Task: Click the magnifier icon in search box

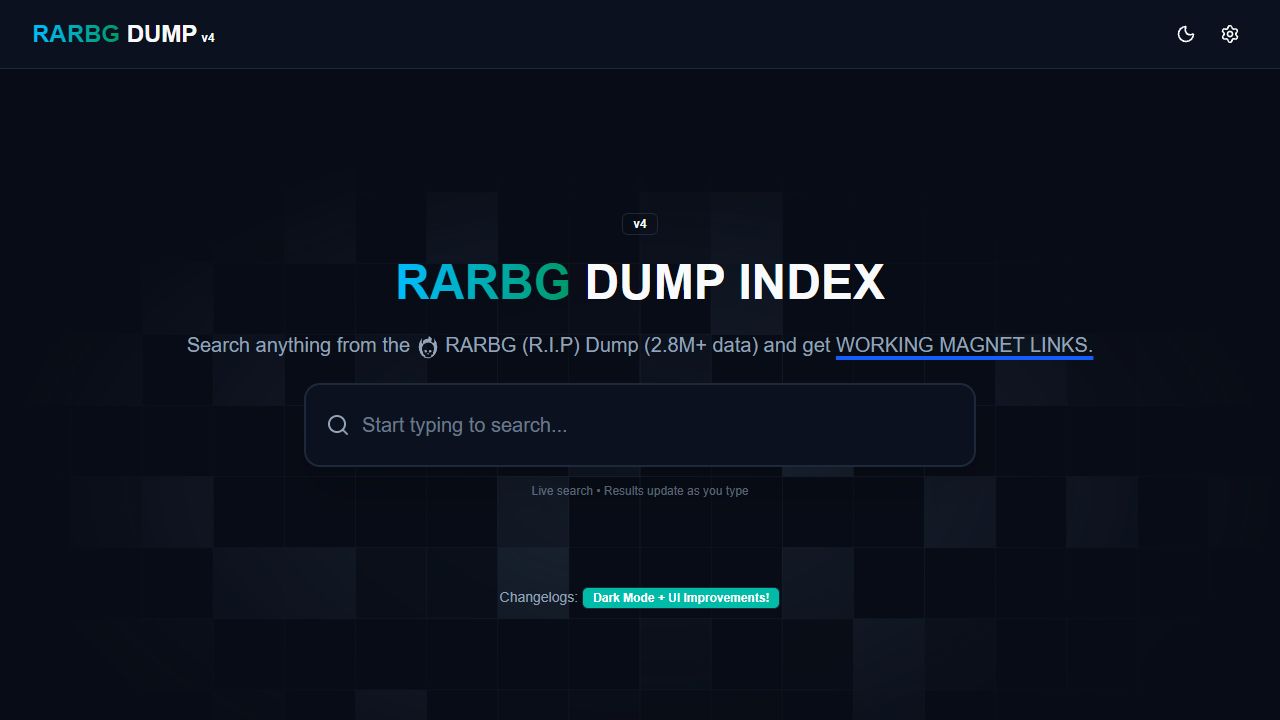Action: (x=338, y=425)
